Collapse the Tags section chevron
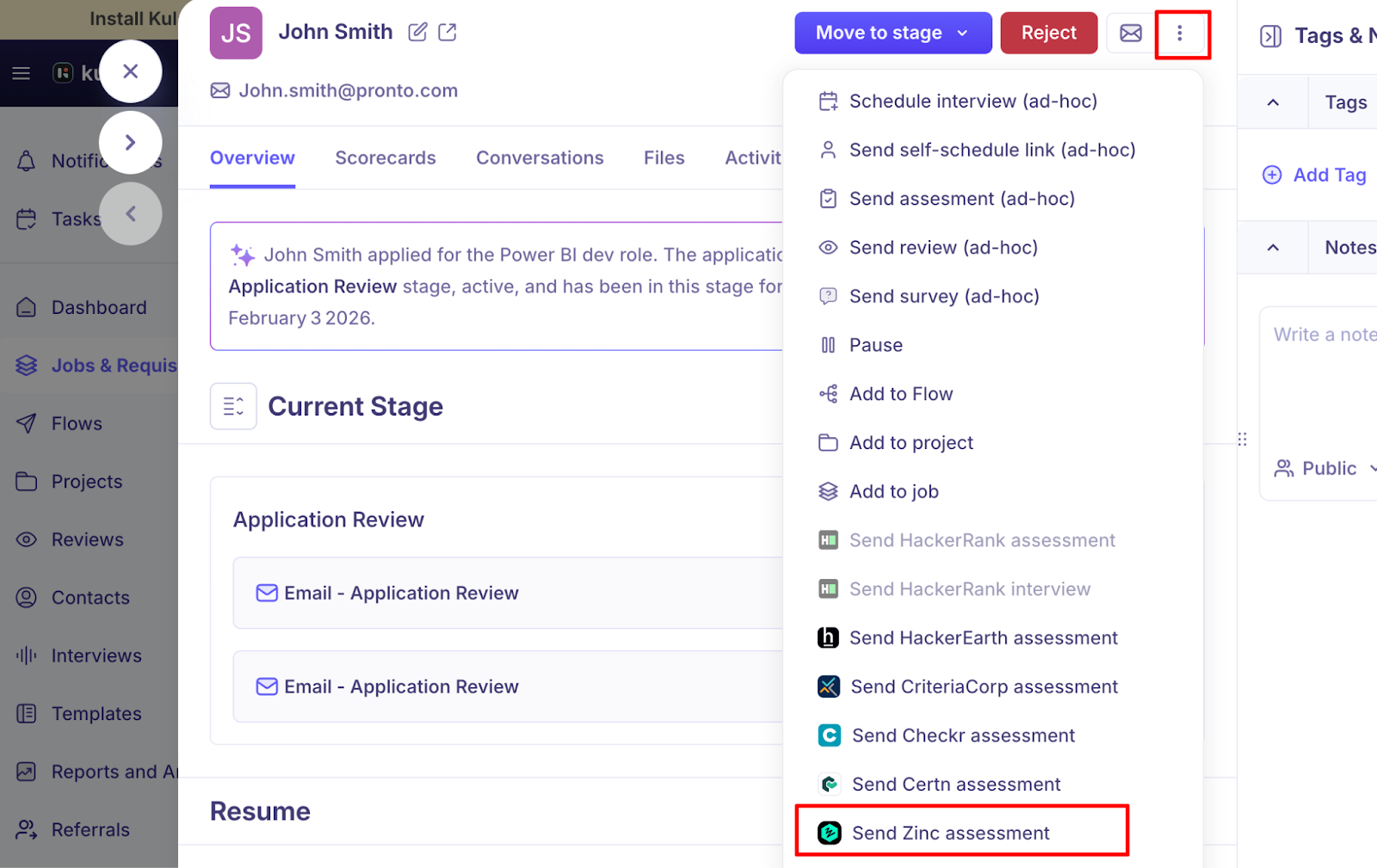This screenshot has width=1377, height=868. pos(1273,102)
